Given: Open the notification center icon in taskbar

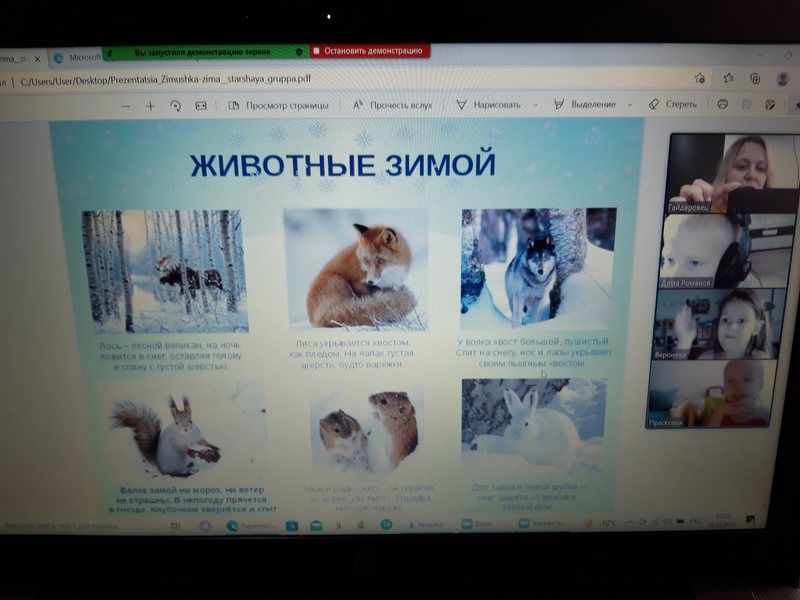Looking at the screenshot, I should 750,520.
